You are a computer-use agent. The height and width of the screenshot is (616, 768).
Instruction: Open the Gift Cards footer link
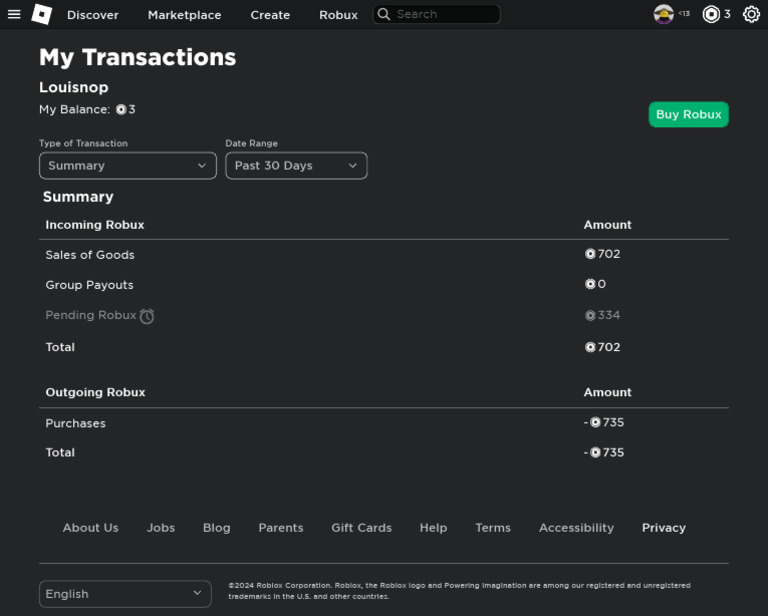click(361, 528)
